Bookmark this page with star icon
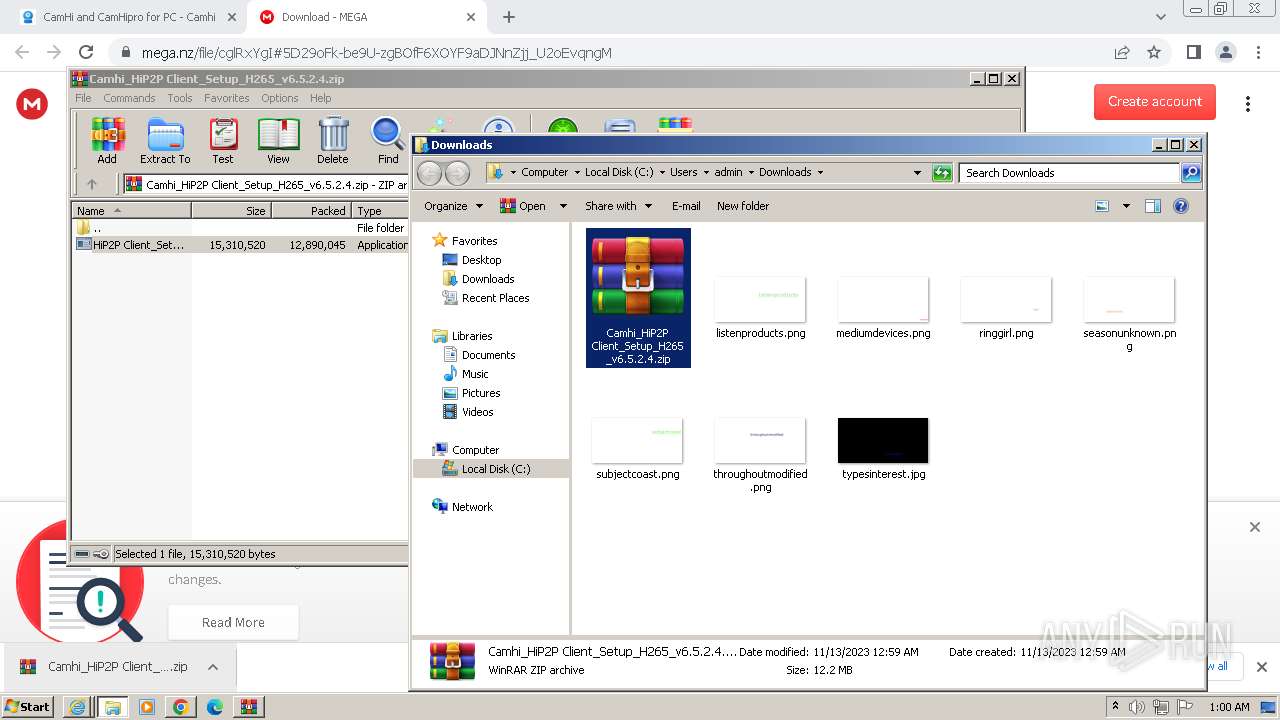 pyautogui.click(x=1154, y=52)
